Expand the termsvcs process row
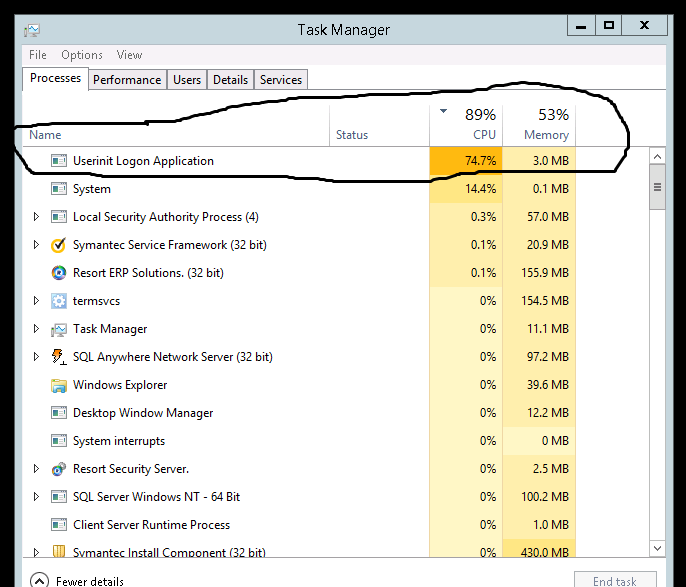The width and height of the screenshot is (686, 587). tap(36, 300)
